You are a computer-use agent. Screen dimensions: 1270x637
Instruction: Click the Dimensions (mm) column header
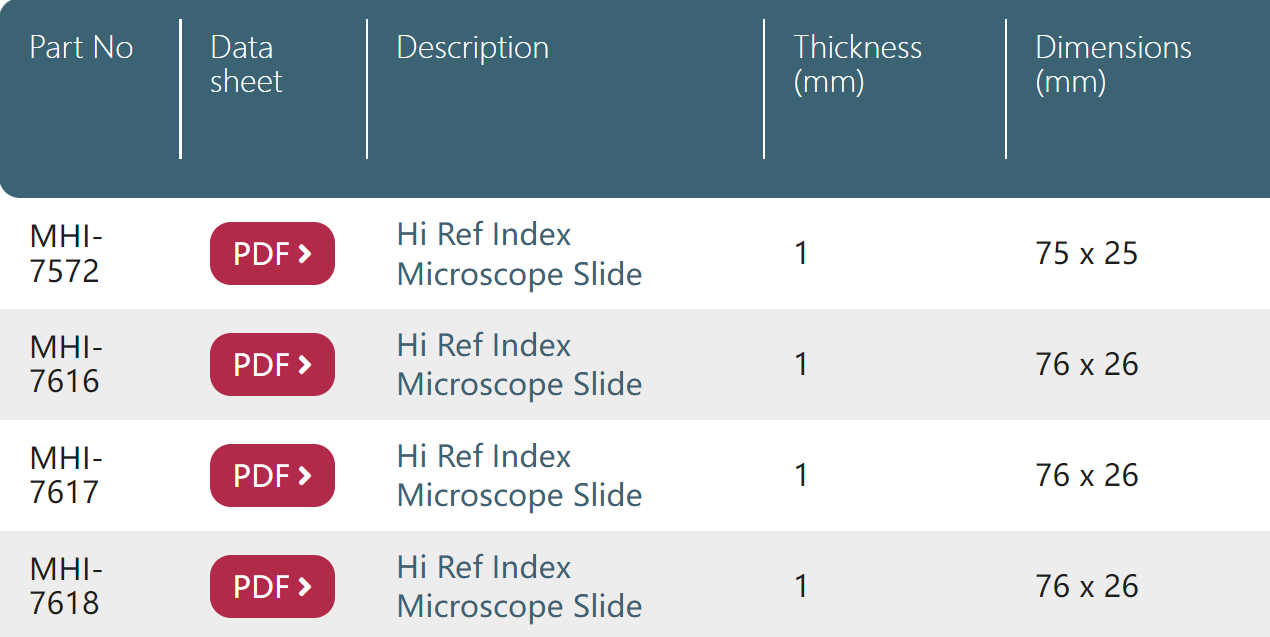pos(1113,64)
